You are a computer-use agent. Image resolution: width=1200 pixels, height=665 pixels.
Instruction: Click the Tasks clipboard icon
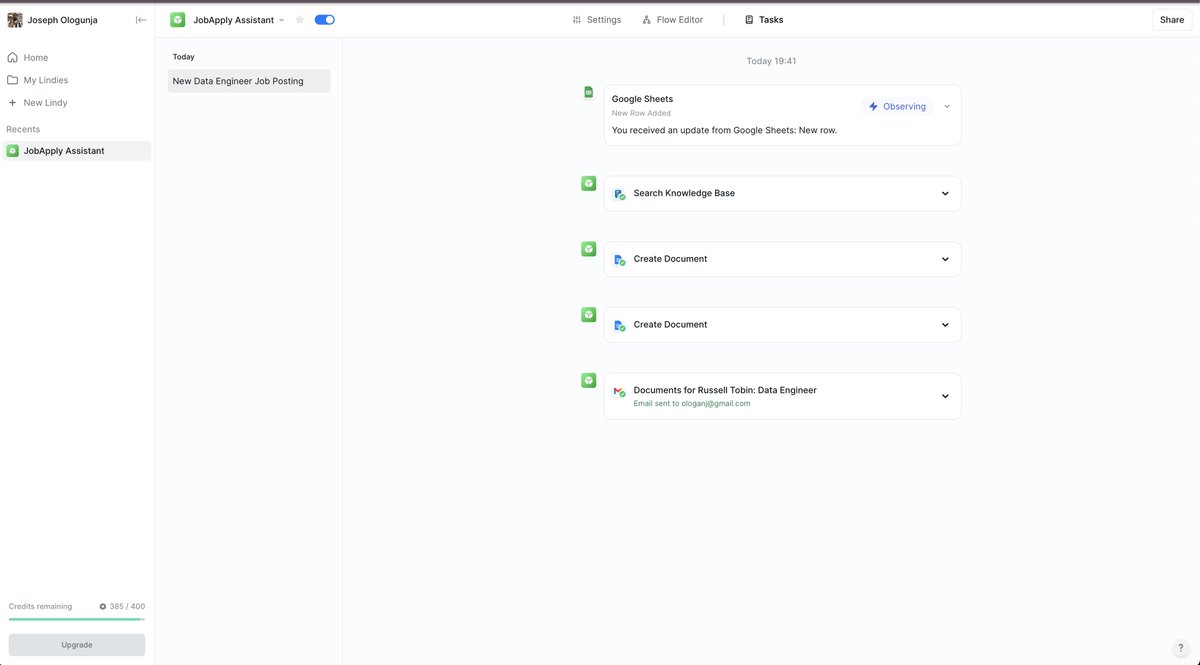pyautogui.click(x=749, y=20)
